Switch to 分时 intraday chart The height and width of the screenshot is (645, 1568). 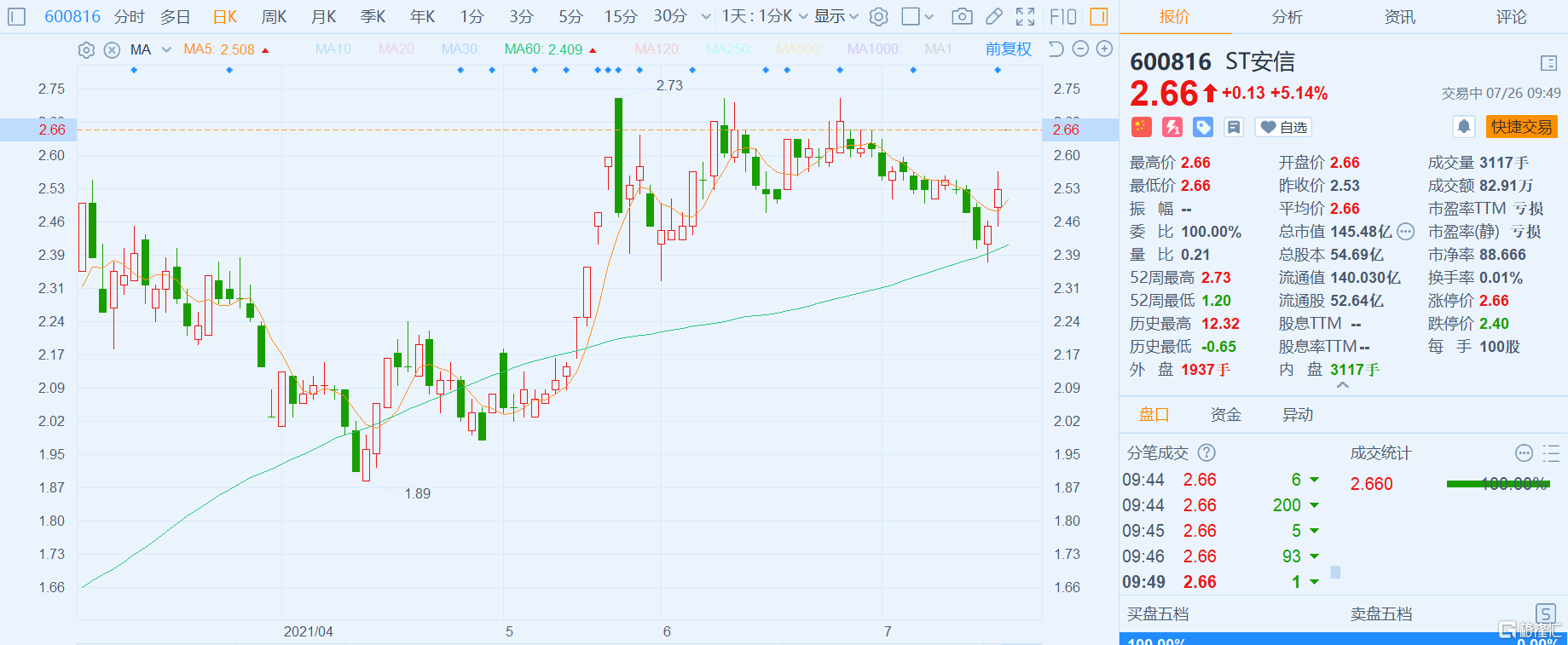[x=130, y=16]
